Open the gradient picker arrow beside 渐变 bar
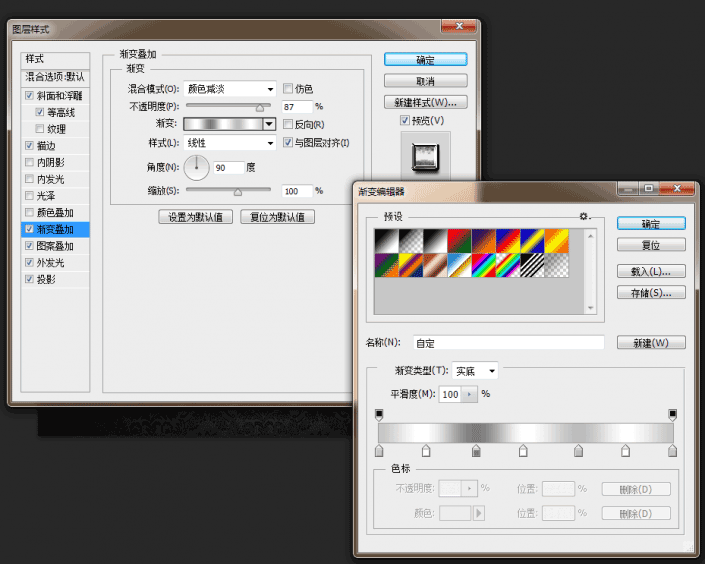The image size is (705, 564). pos(269,124)
